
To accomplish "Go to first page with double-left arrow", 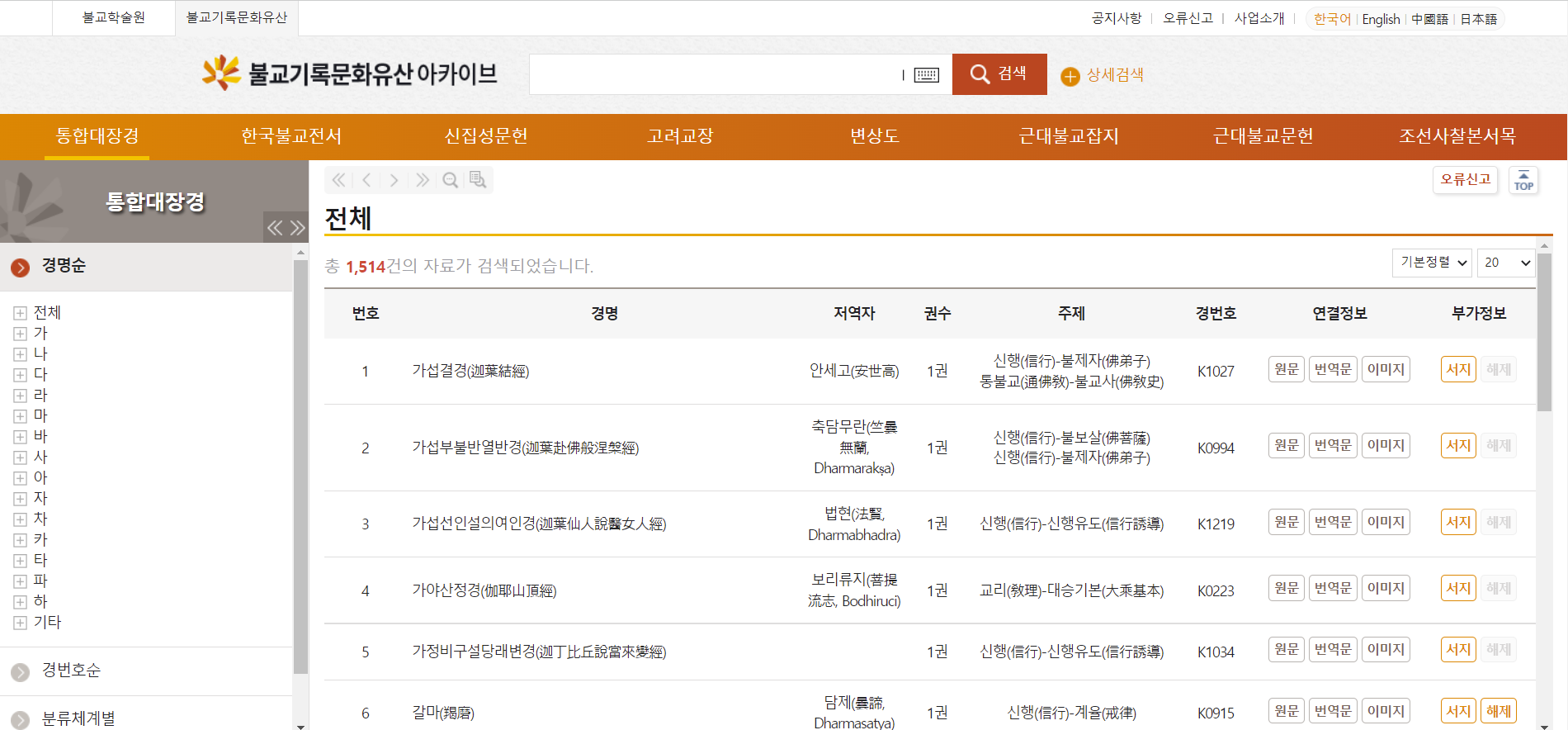I will (x=338, y=180).
